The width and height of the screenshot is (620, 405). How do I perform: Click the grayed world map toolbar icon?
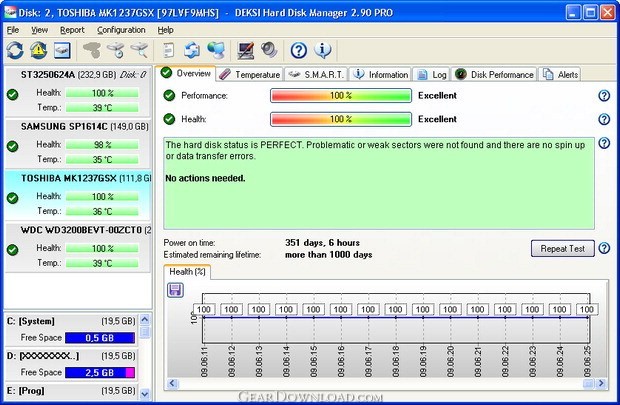click(x=92, y=50)
